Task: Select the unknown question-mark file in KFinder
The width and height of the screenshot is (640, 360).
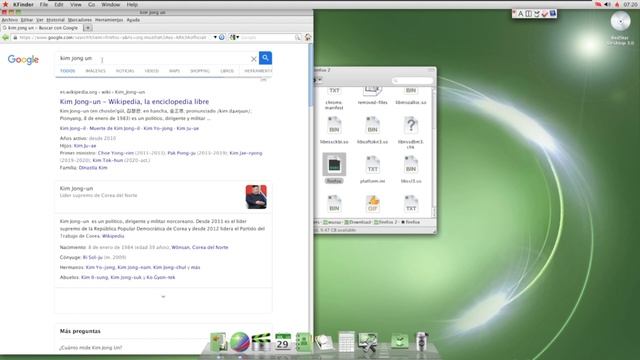Action: tap(411, 132)
